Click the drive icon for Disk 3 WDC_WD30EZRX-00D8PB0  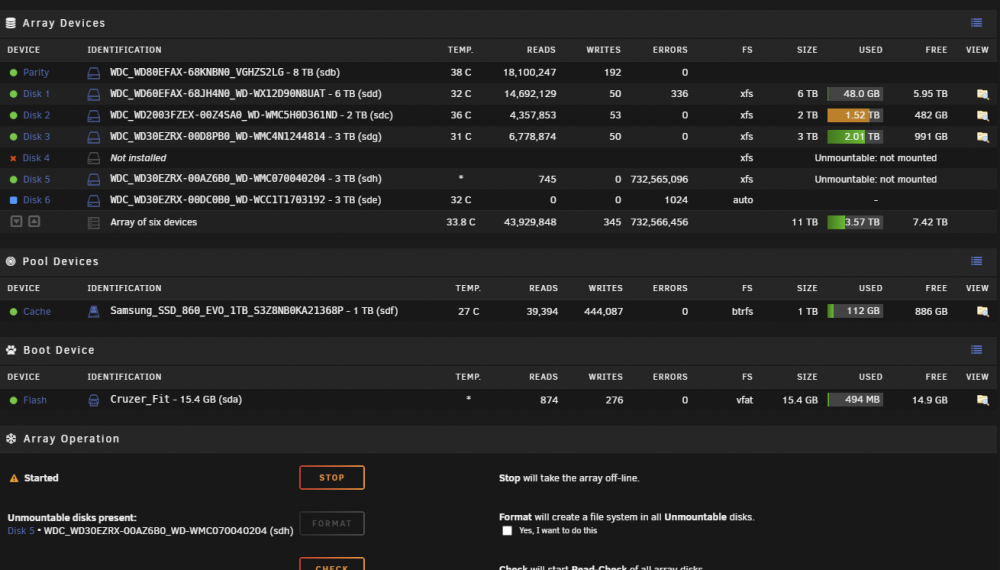point(94,136)
